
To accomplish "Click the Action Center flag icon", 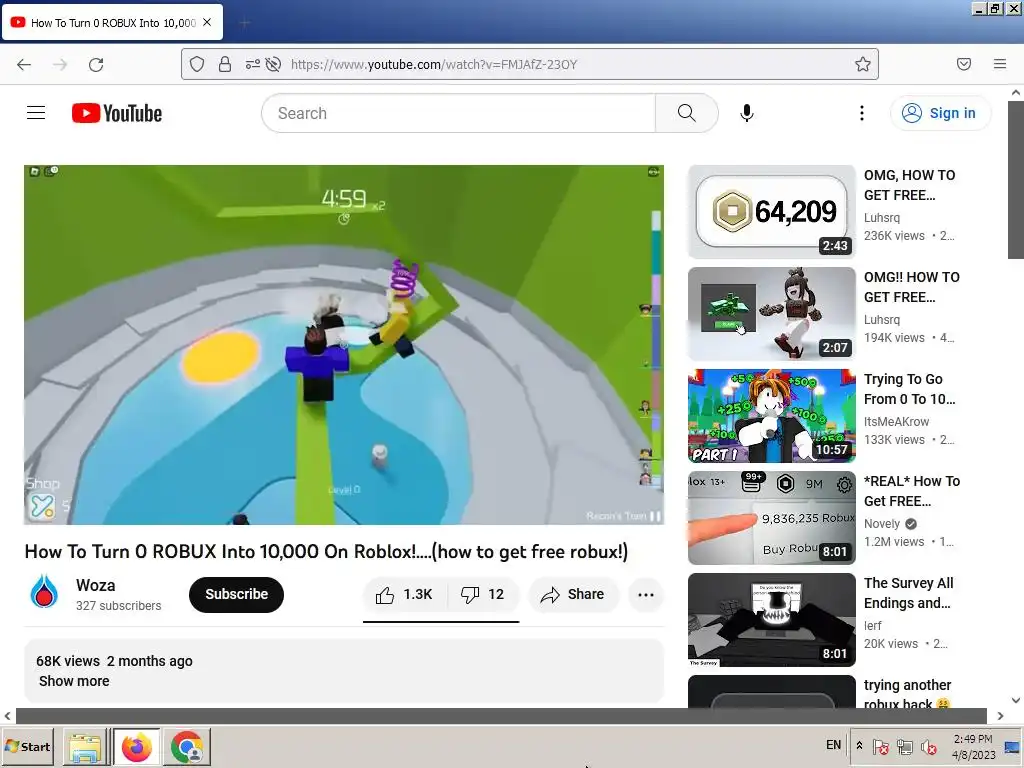I will coord(880,746).
